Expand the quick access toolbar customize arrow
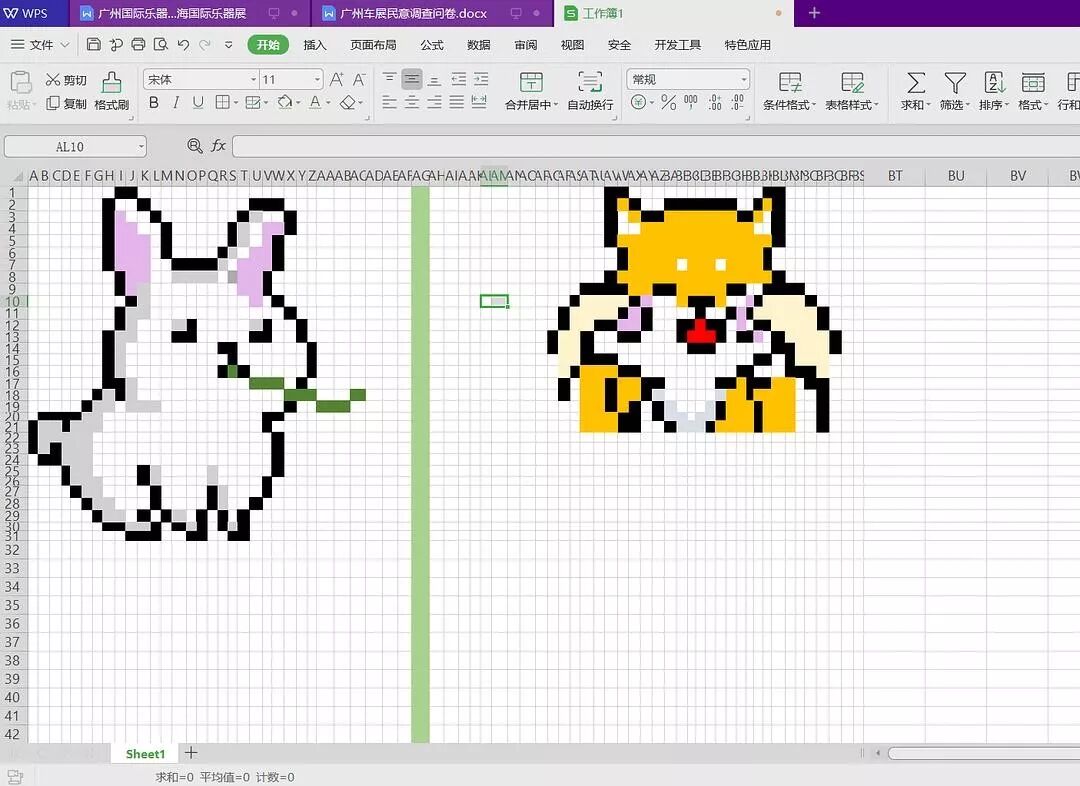The image size is (1080, 786). (229, 45)
